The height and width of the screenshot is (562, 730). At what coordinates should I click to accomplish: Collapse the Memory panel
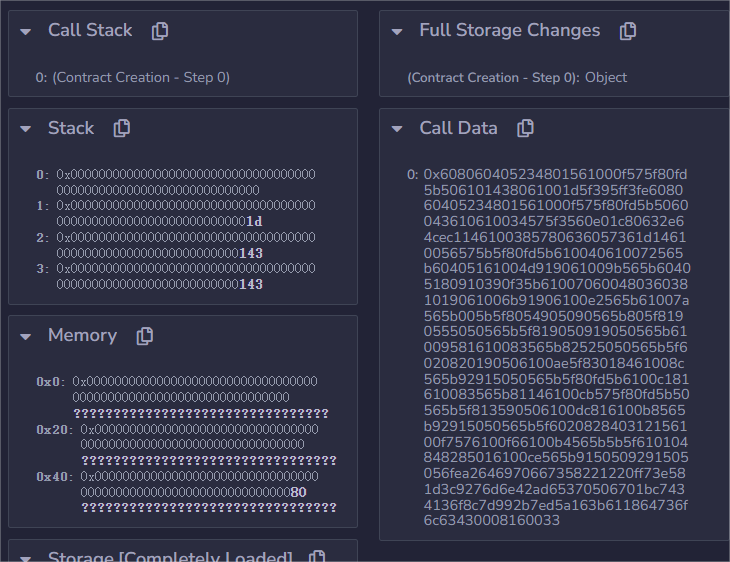coord(27,336)
